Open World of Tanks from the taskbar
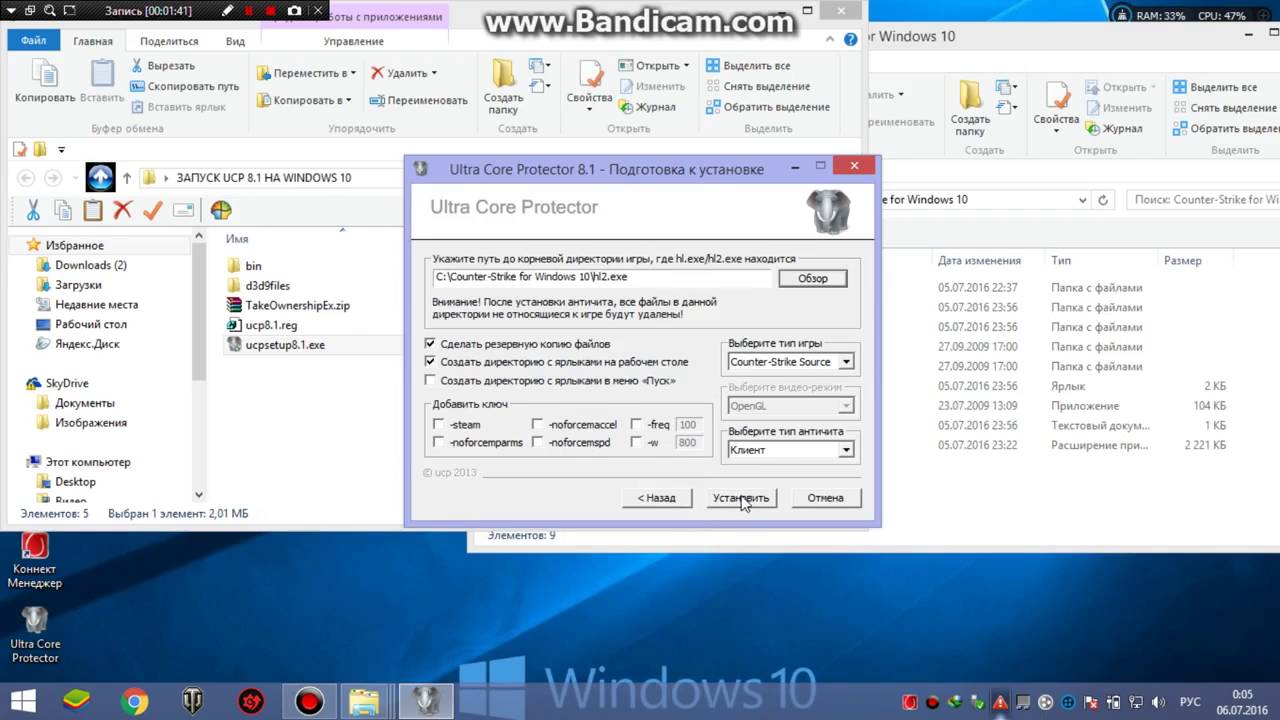1280x720 pixels. click(x=192, y=702)
